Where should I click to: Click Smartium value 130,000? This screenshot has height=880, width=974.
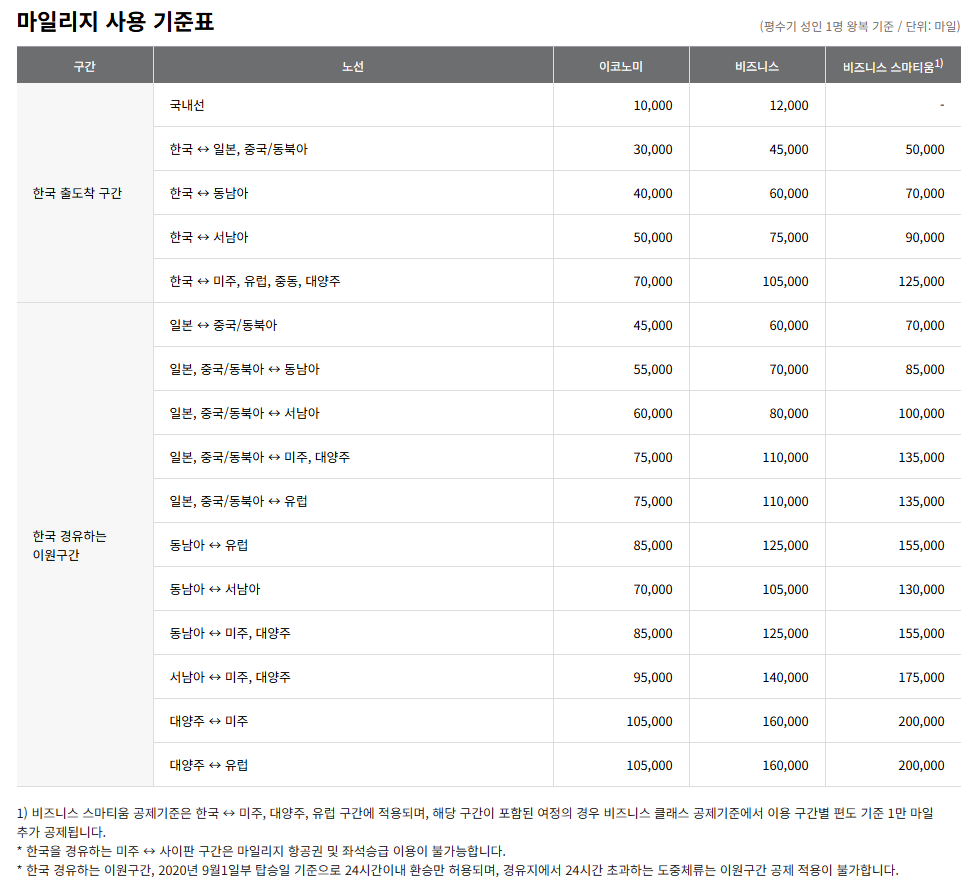pyautogui.click(x=921, y=589)
